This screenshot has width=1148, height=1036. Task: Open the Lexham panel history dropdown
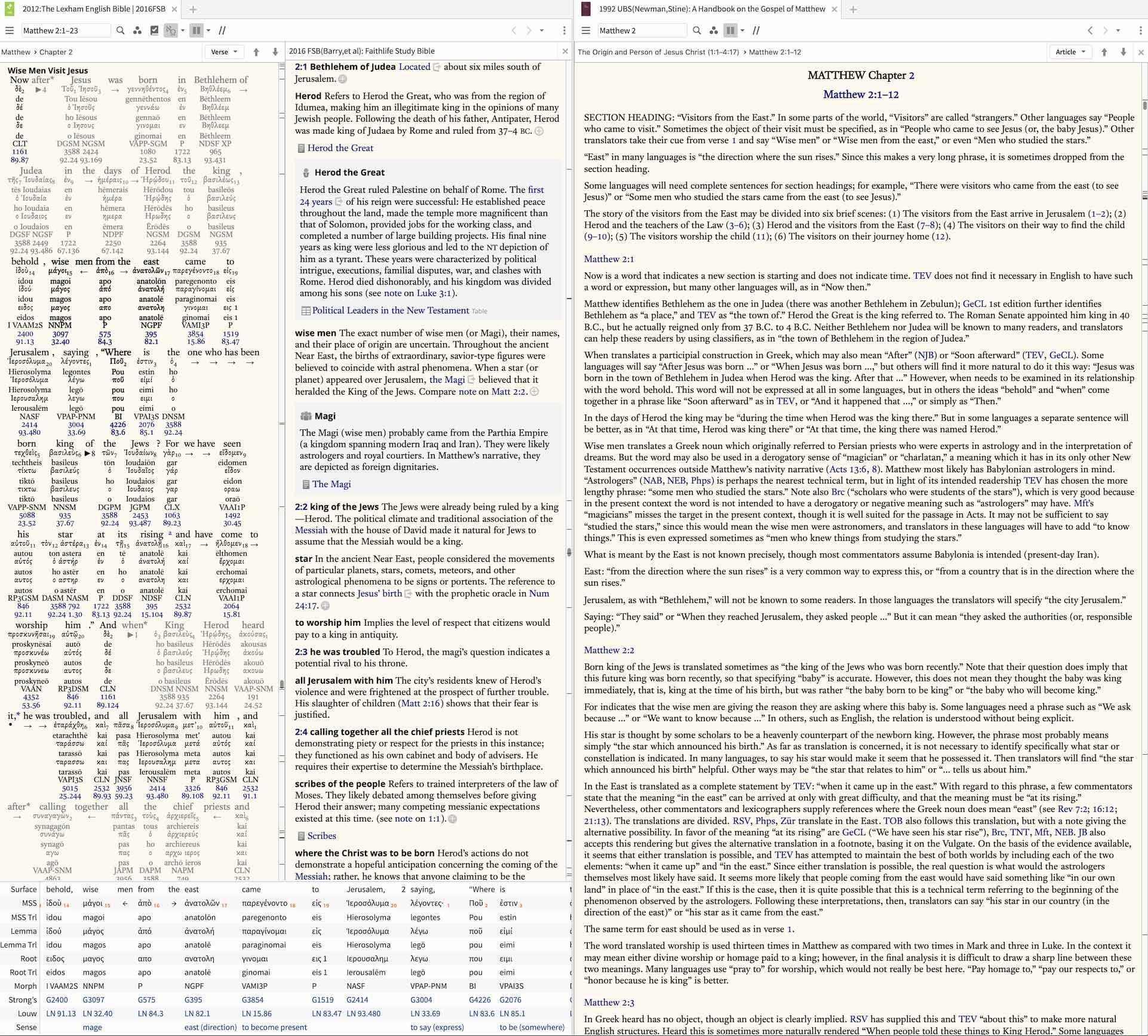[542, 30]
